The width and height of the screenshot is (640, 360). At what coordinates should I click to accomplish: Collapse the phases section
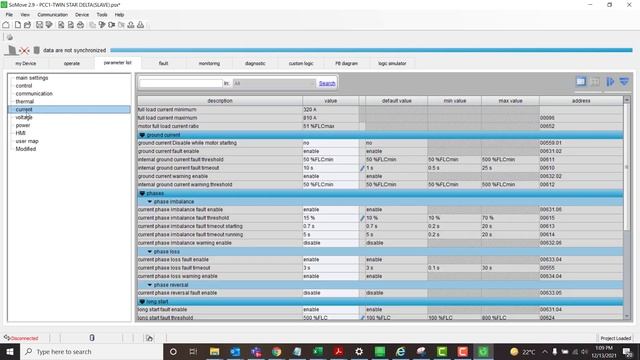(142, 193)
